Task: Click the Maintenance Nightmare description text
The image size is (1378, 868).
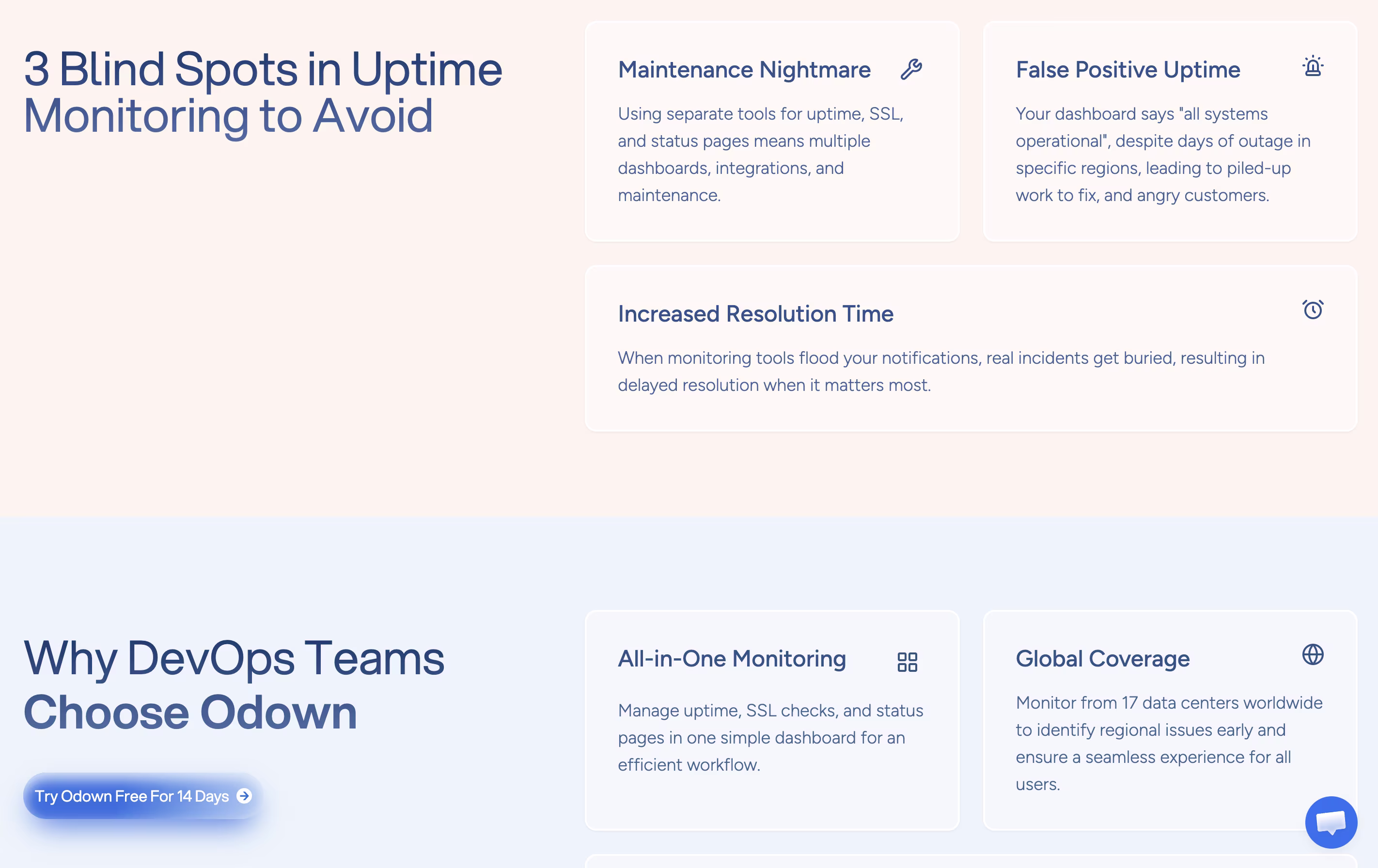Action: point(760,155)
